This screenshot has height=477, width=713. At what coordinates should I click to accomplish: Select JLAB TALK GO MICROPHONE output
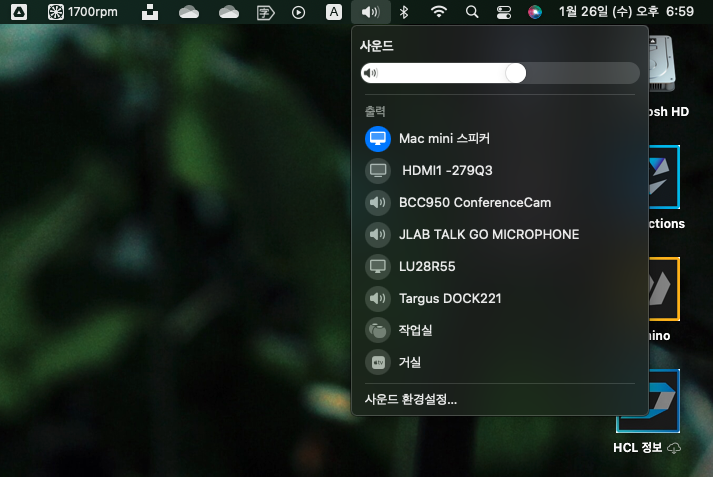point(500,234)
